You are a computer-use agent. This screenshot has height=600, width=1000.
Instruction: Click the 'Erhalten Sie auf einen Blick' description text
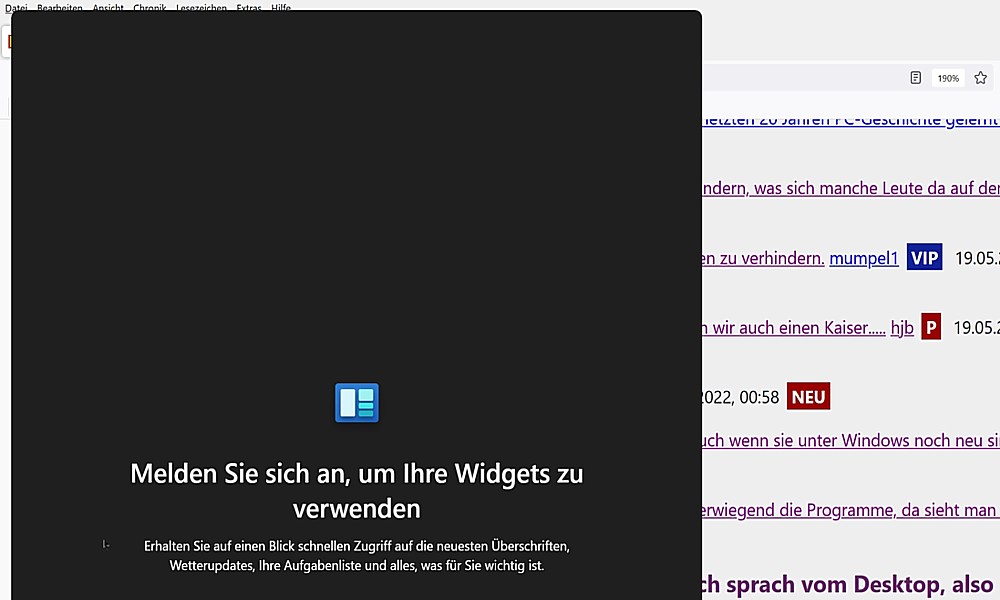point(357,556)
